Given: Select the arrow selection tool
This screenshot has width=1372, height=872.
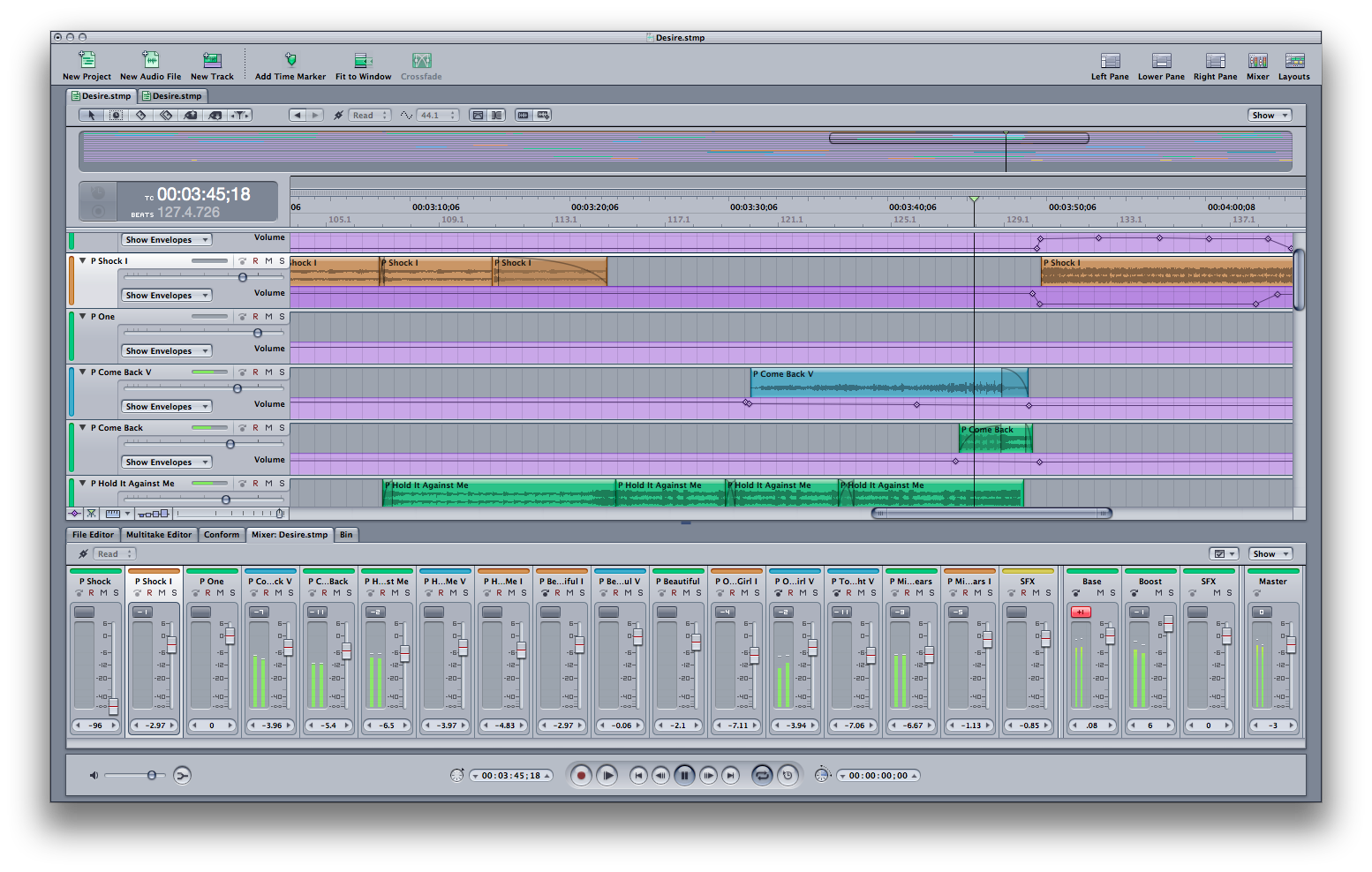Looking at the screenshot, I should pyautogui.click(x=91, y=116).
